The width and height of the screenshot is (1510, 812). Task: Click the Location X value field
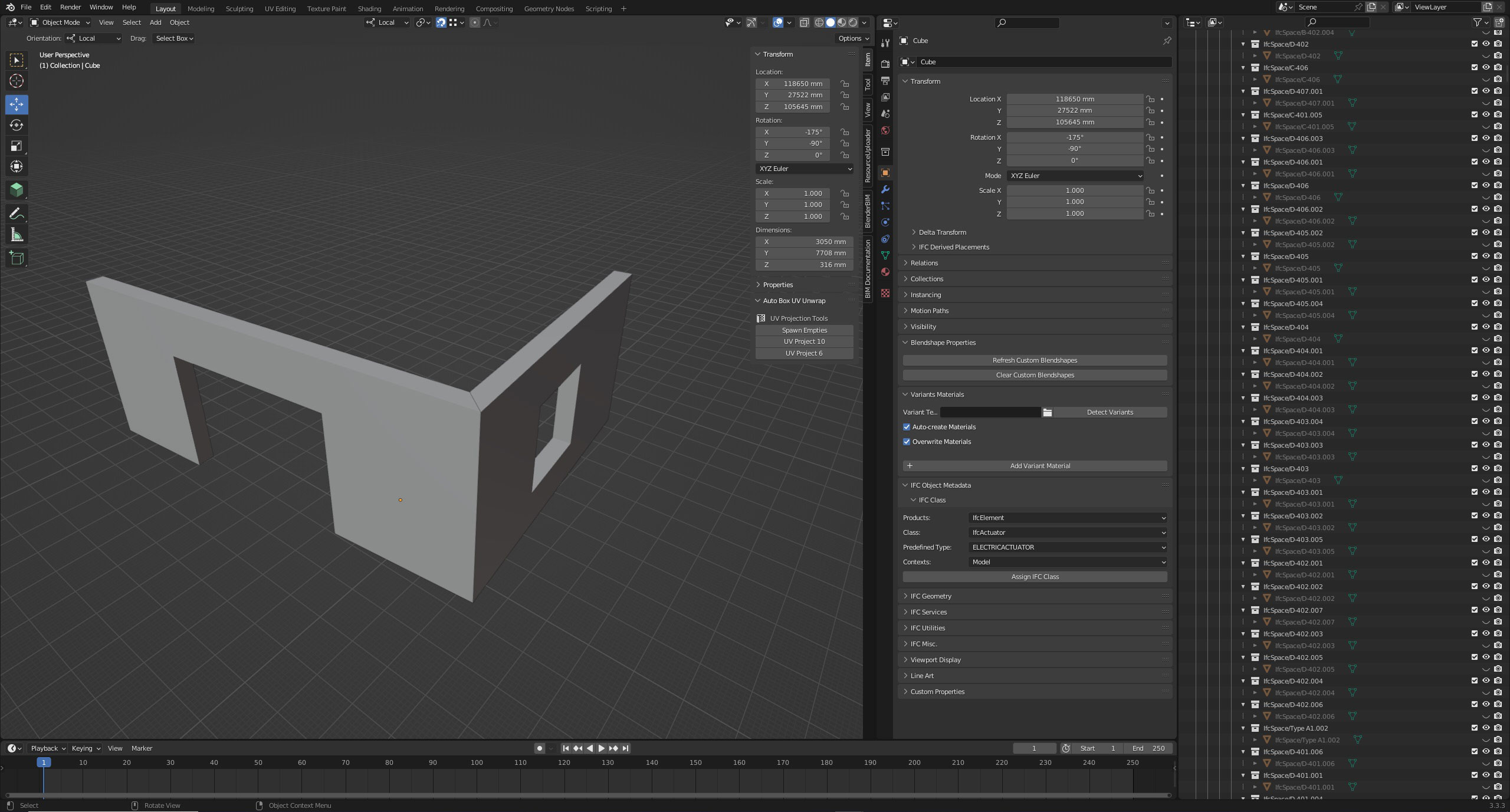click(x=1074, y=99)
